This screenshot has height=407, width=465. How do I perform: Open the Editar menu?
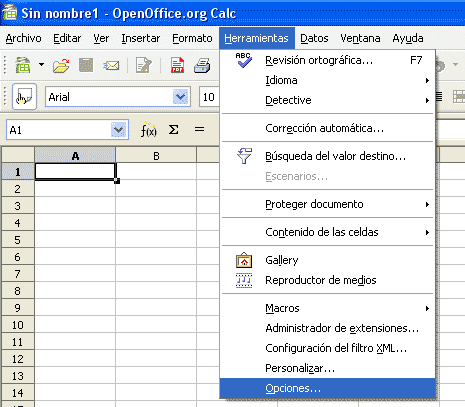tap(67, 38)
